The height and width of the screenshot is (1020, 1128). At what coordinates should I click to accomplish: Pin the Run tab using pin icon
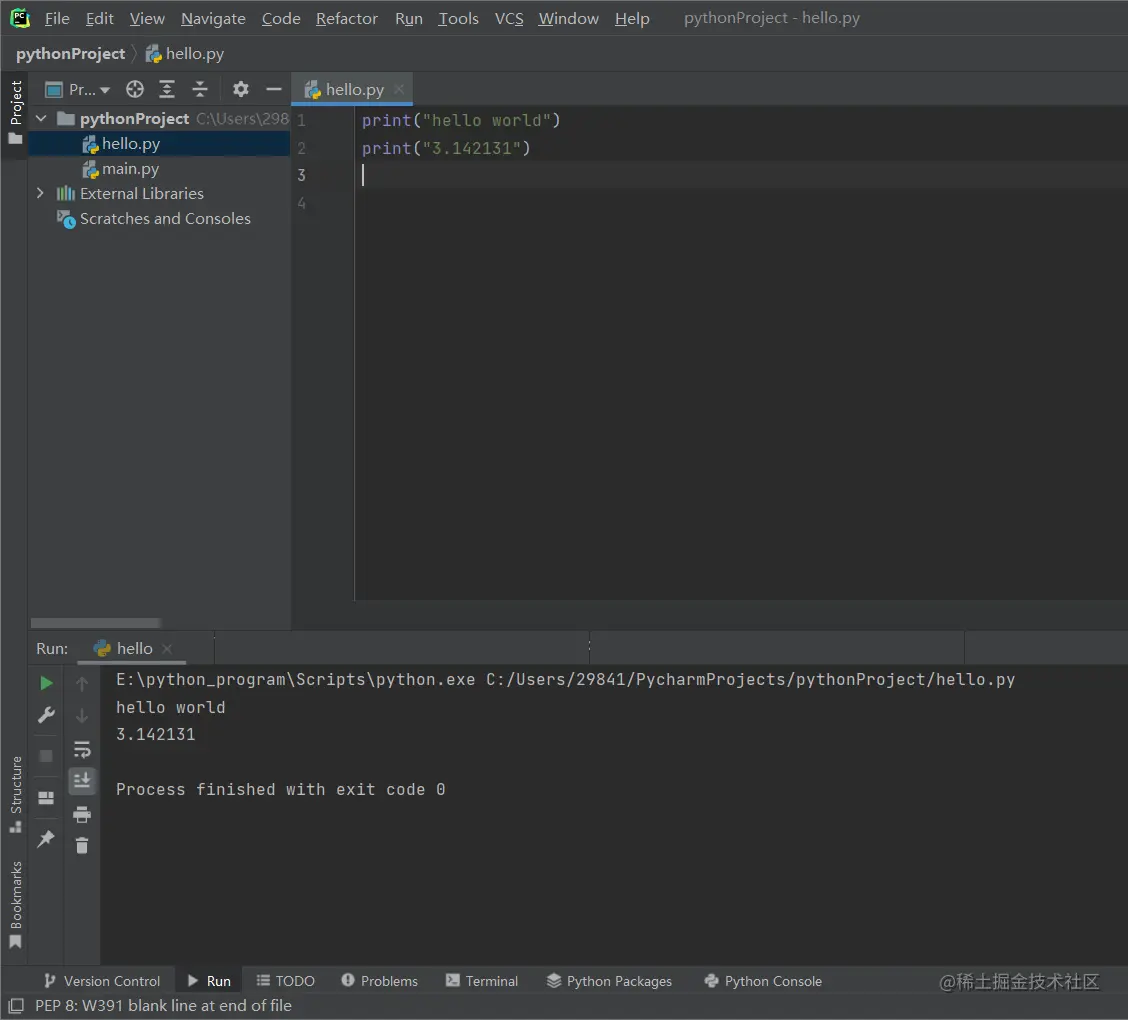tap(46, 839)
